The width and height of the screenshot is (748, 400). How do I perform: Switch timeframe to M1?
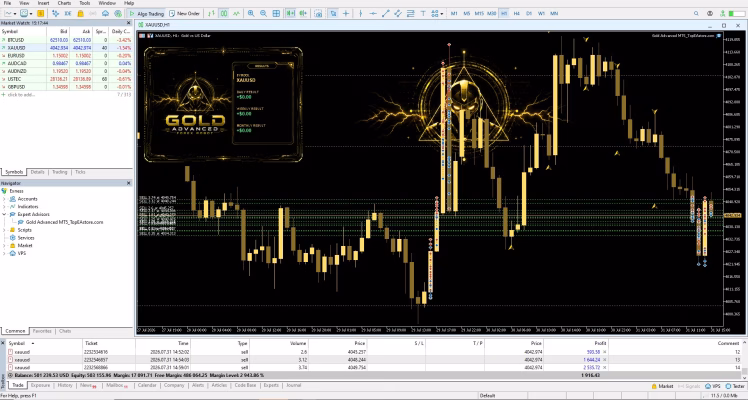coord(454,13)
